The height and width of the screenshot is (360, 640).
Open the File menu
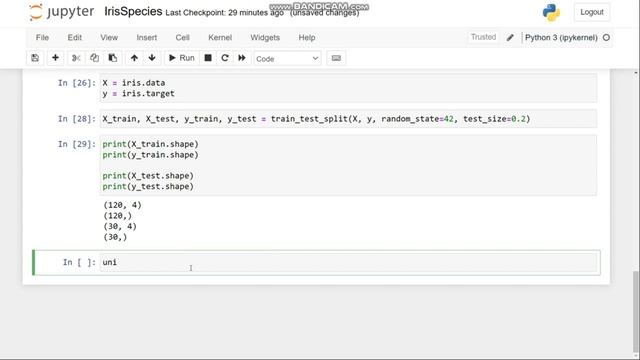[x=42, y=38]
